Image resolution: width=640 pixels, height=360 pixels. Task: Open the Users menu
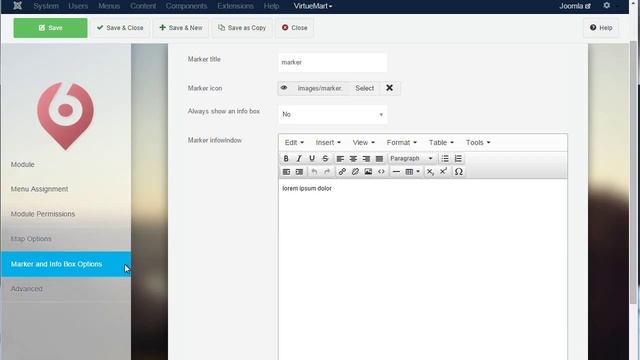[x=78, y=6]
